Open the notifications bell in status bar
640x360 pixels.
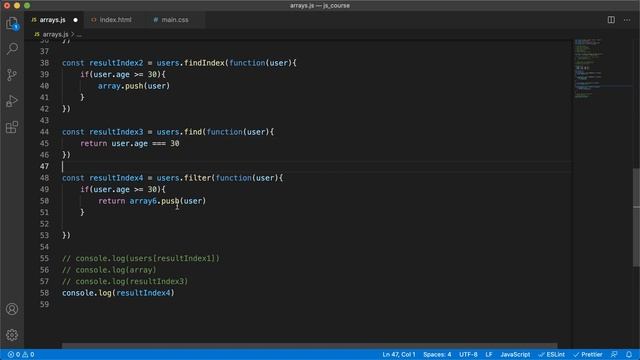coord(629,354)
